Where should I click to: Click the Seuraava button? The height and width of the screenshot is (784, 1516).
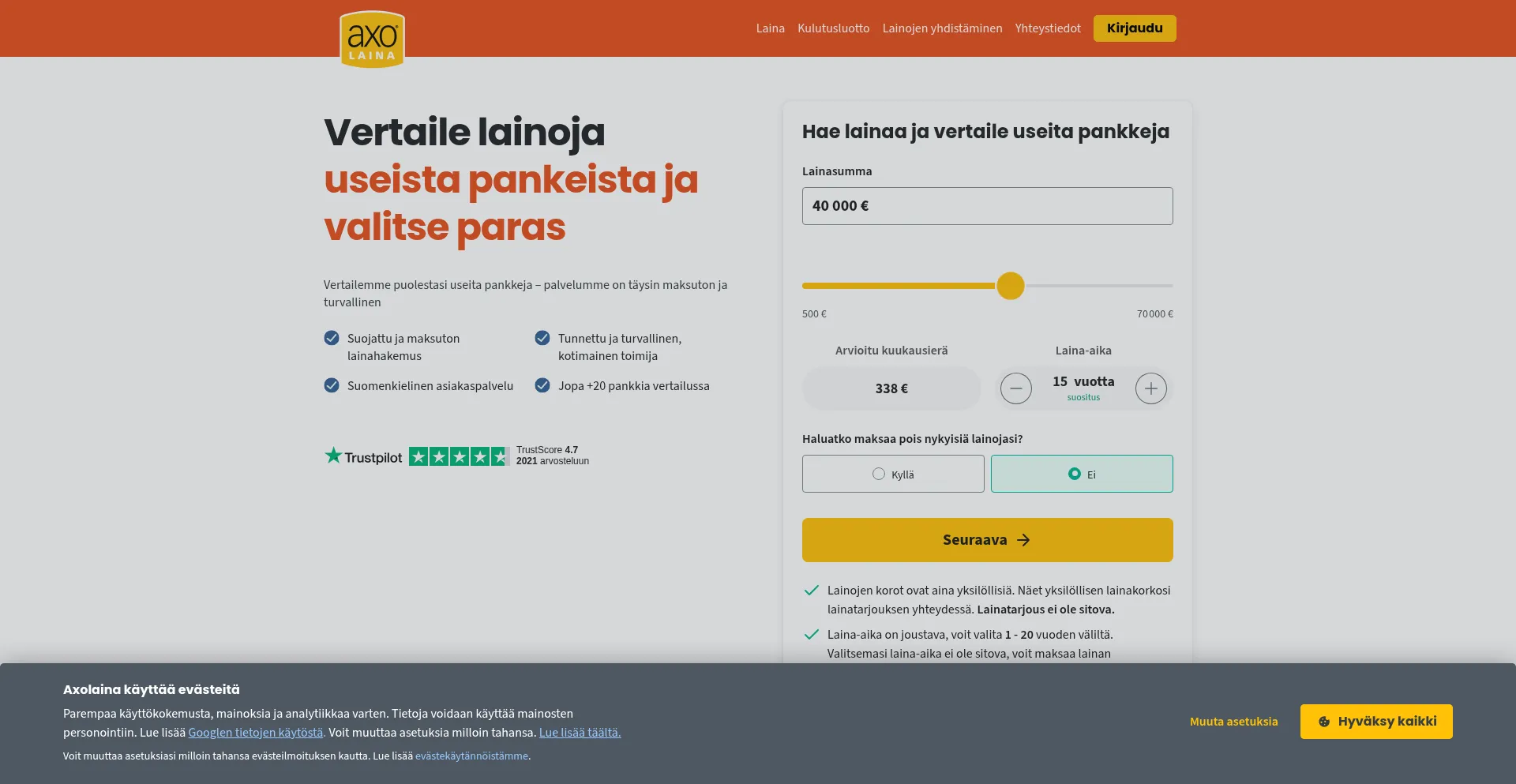point(987,540)
